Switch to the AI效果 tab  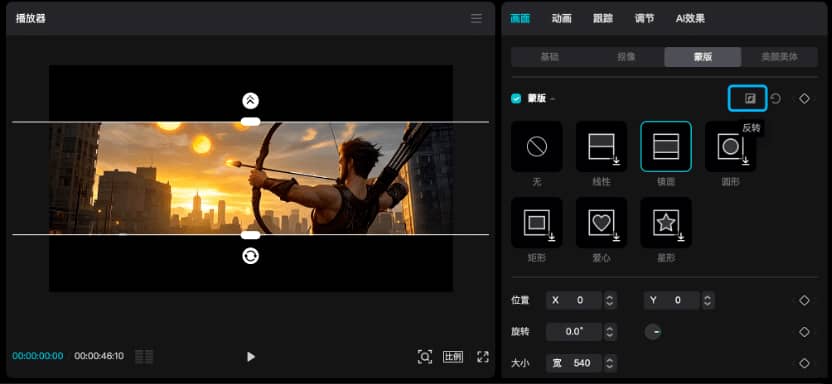tap(690, 19)
